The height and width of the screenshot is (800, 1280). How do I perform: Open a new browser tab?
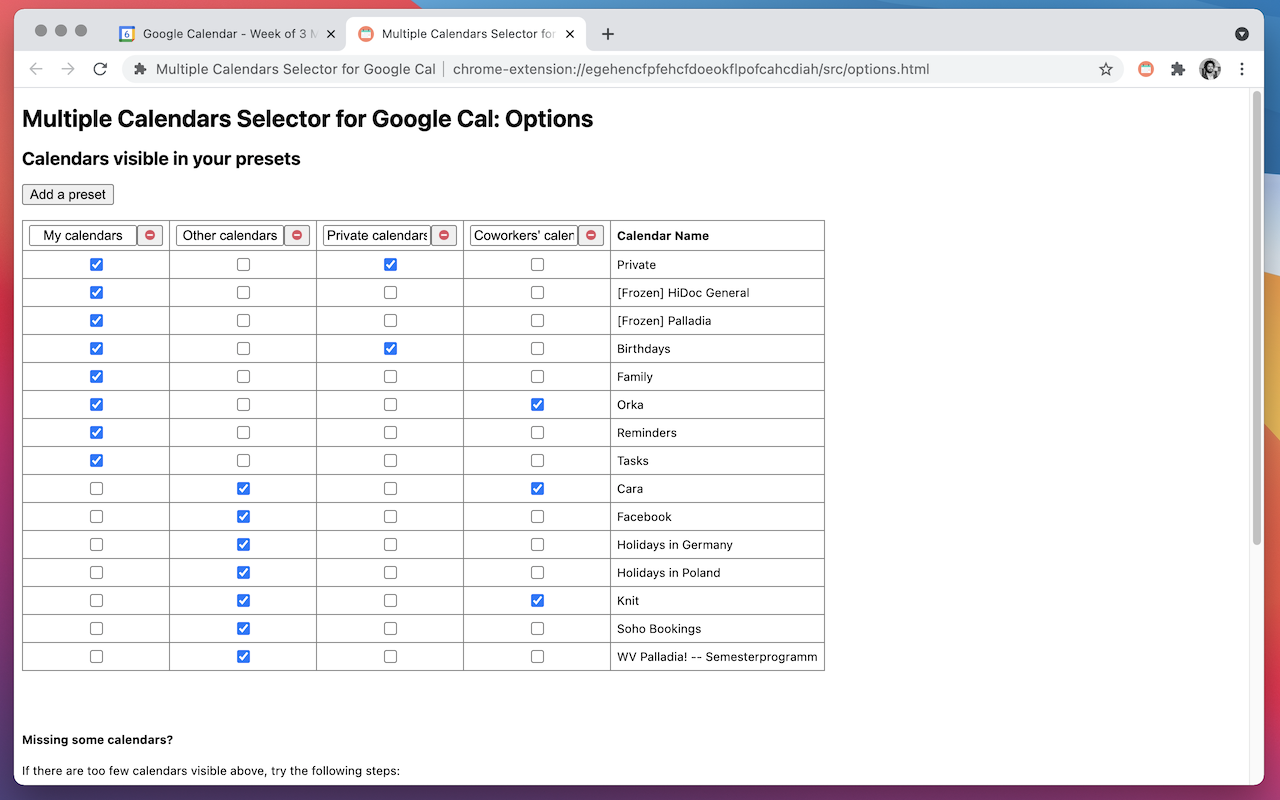coord(608,34)
